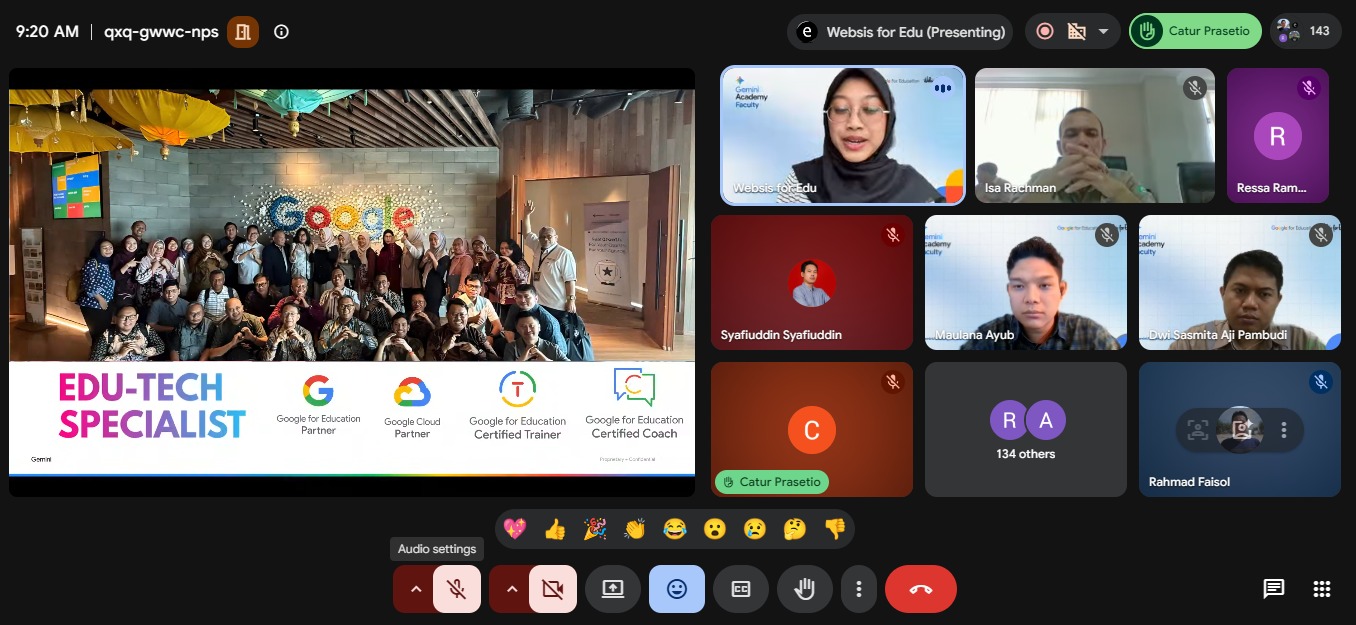This screenshot has width=1356, height=625.
Task: Click the presented EDU-TECH SPECIALIST slide
Action: coord(352,282)
